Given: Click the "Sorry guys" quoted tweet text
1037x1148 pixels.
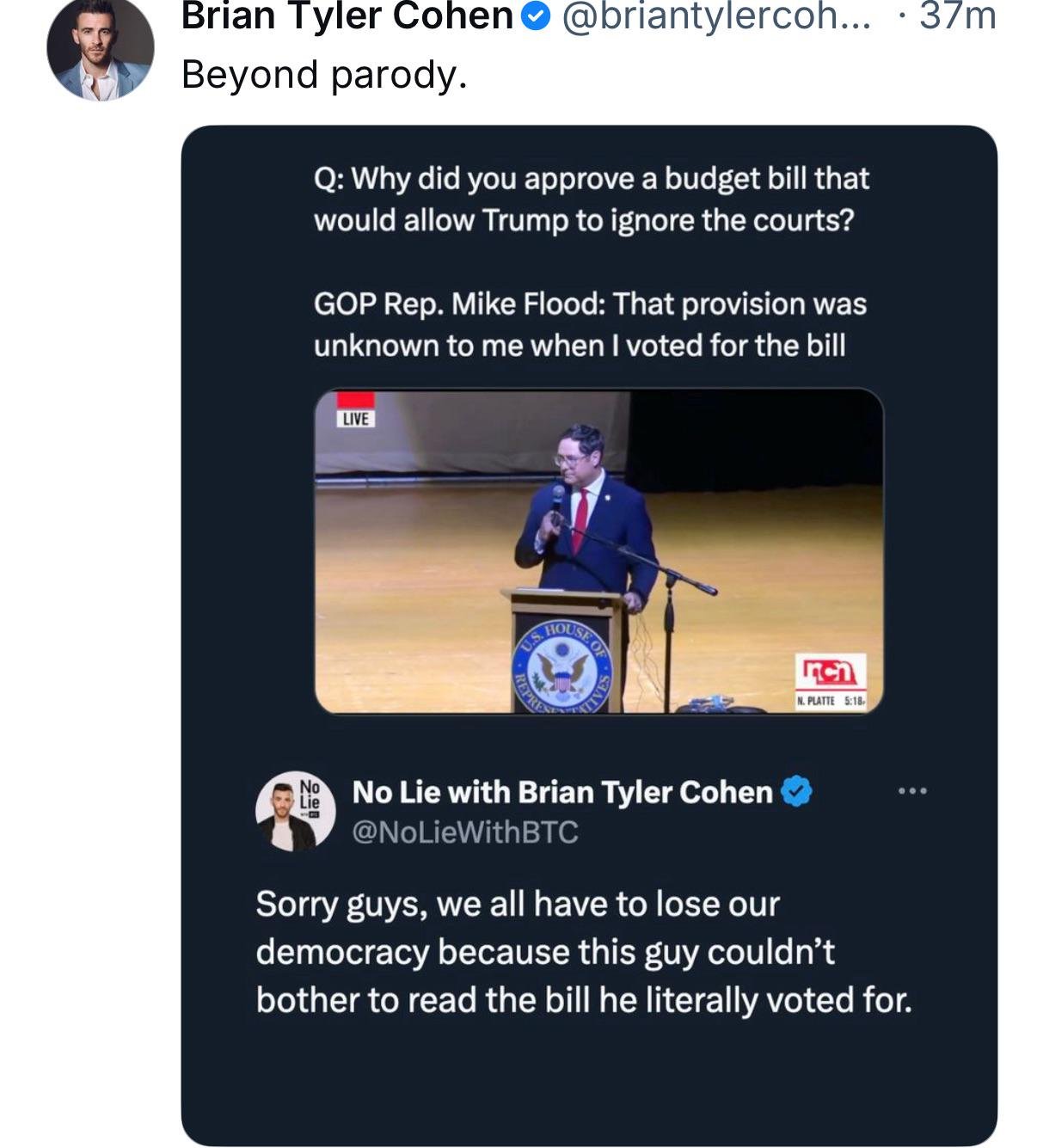Looking at the screenshot, I should pyautogui.click(x=583, y=952).
